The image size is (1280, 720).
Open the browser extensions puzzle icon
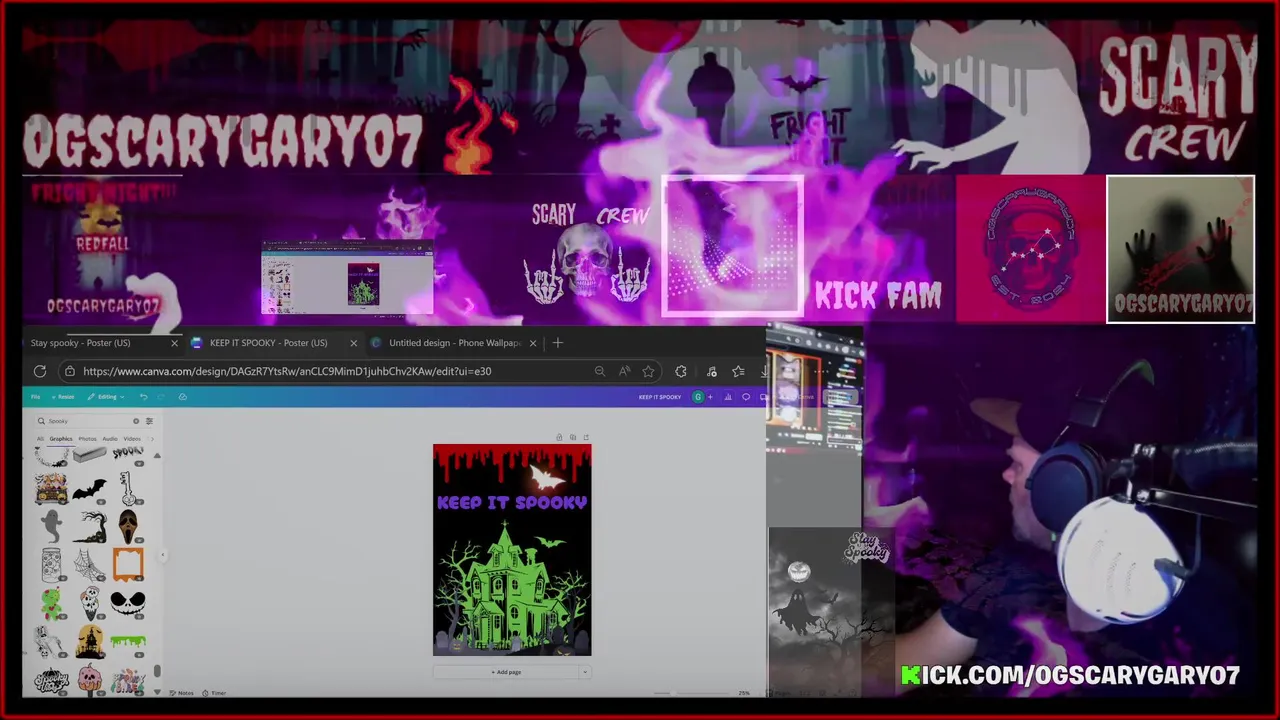(681, 371)
